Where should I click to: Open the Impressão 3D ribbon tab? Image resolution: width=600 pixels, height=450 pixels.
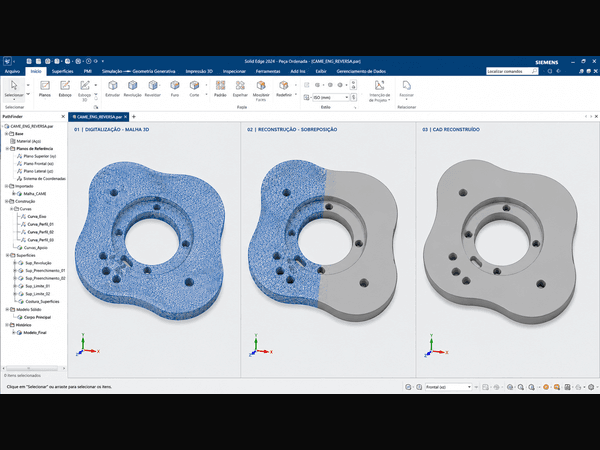[199, 71]
